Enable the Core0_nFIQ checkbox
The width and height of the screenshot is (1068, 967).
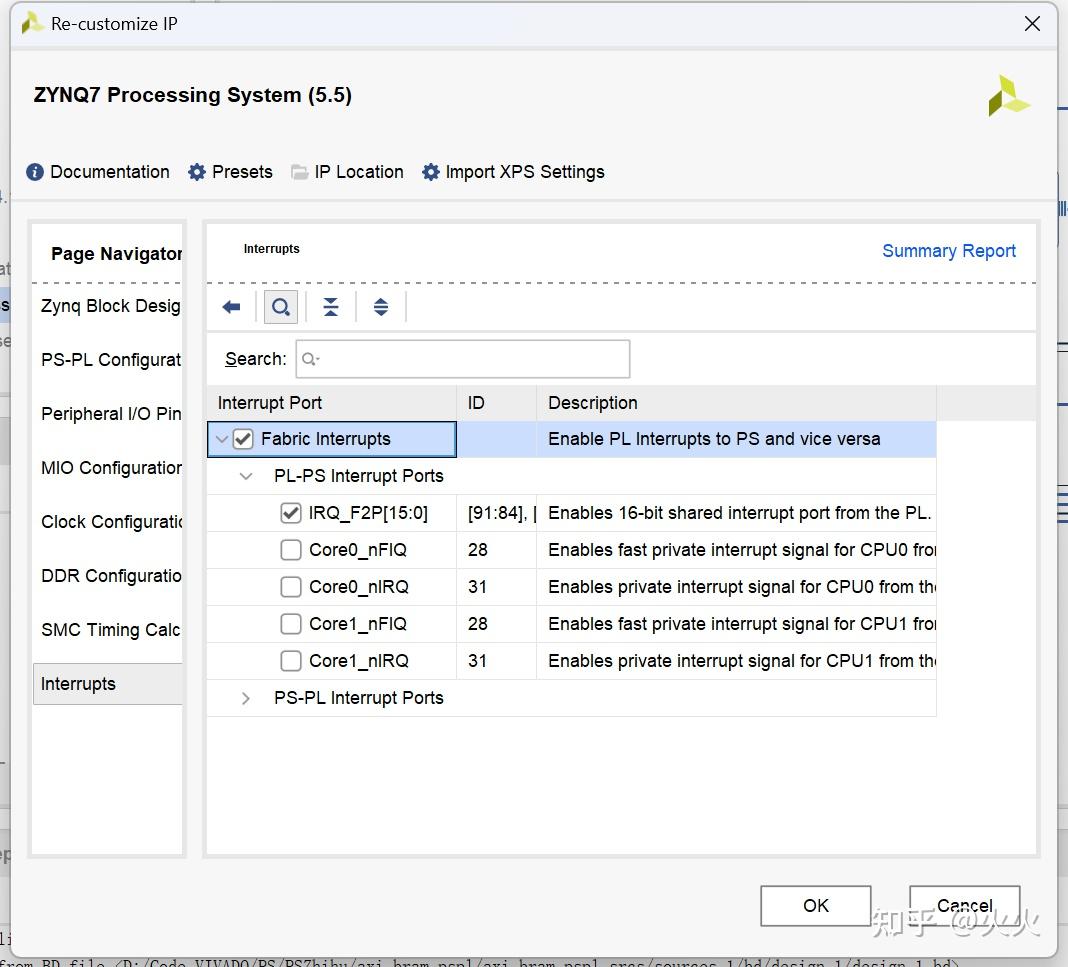pos(291,550)
